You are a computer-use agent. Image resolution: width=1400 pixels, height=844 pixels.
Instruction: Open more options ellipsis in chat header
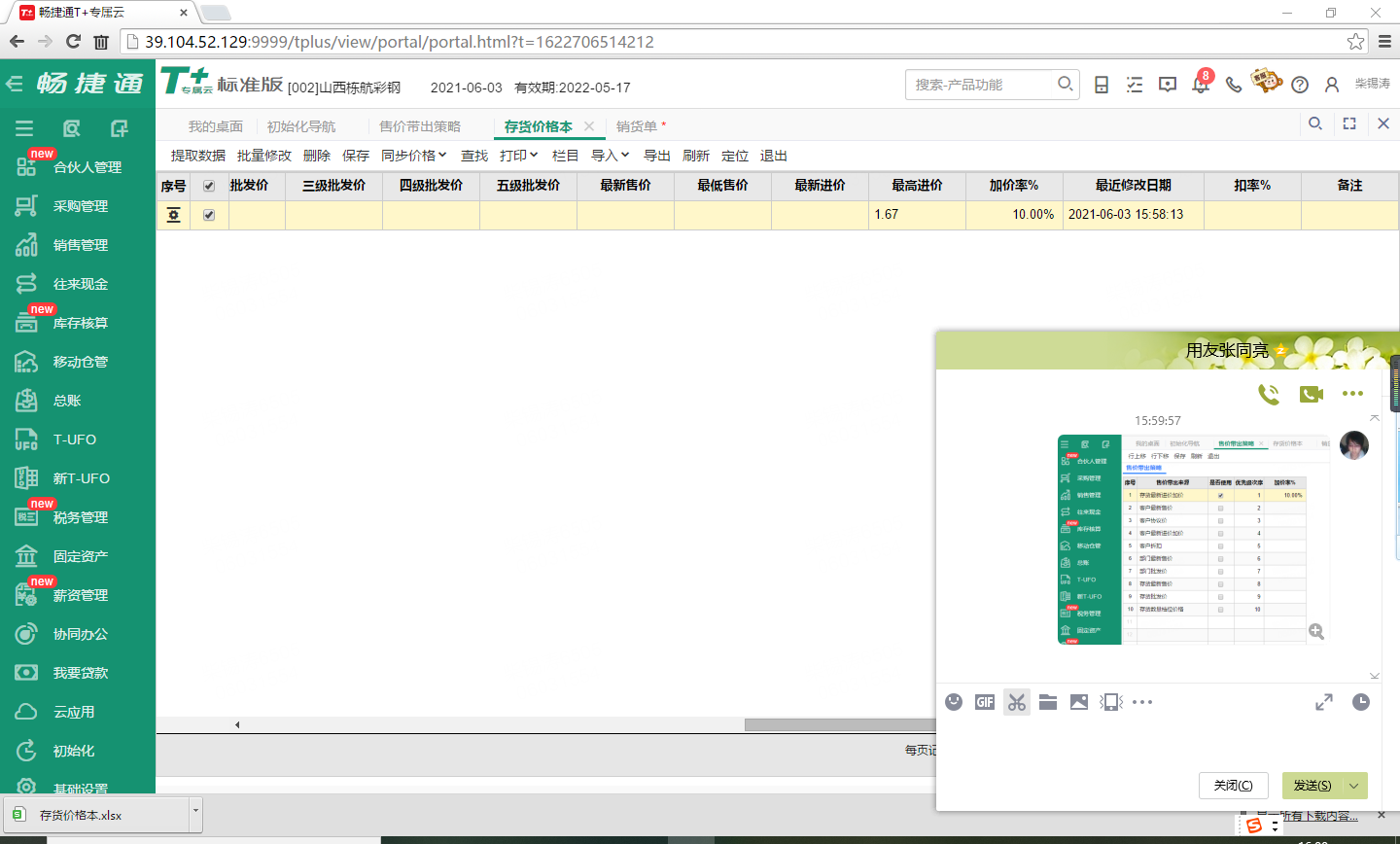coord(1352,394)
